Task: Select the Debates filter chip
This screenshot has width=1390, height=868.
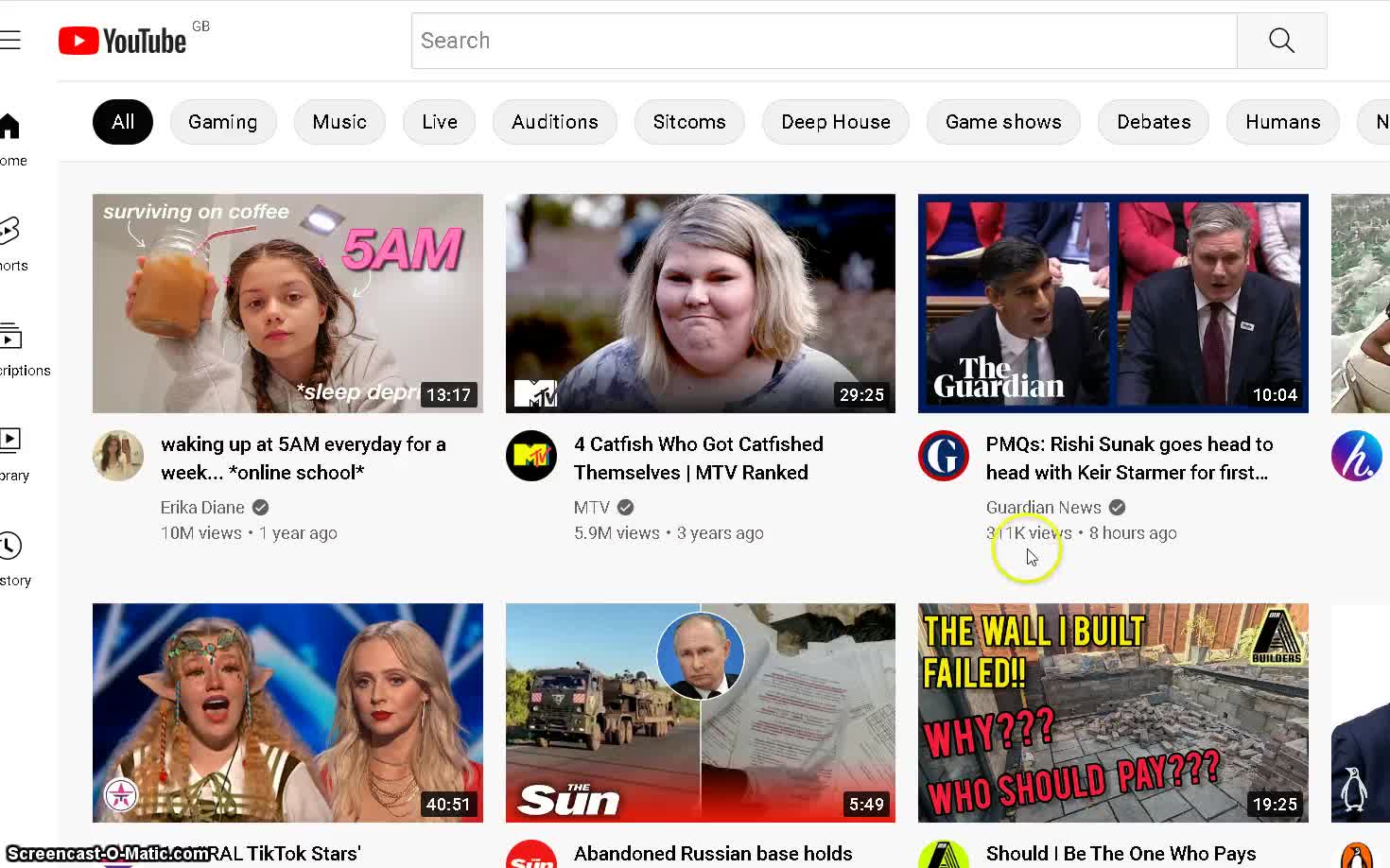Action: pos(1154,122)
